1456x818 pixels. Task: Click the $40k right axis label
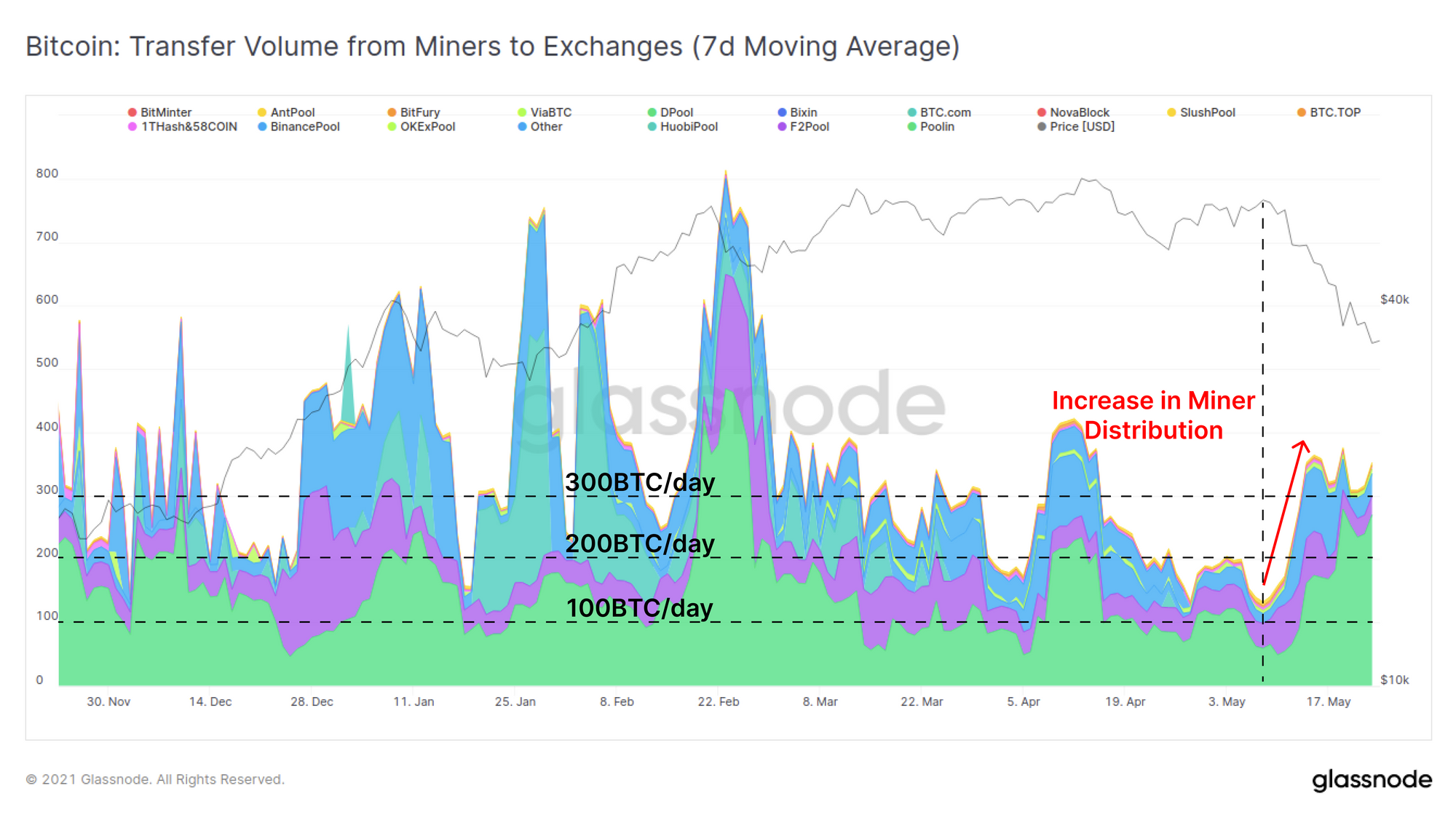coord(1394,299)
